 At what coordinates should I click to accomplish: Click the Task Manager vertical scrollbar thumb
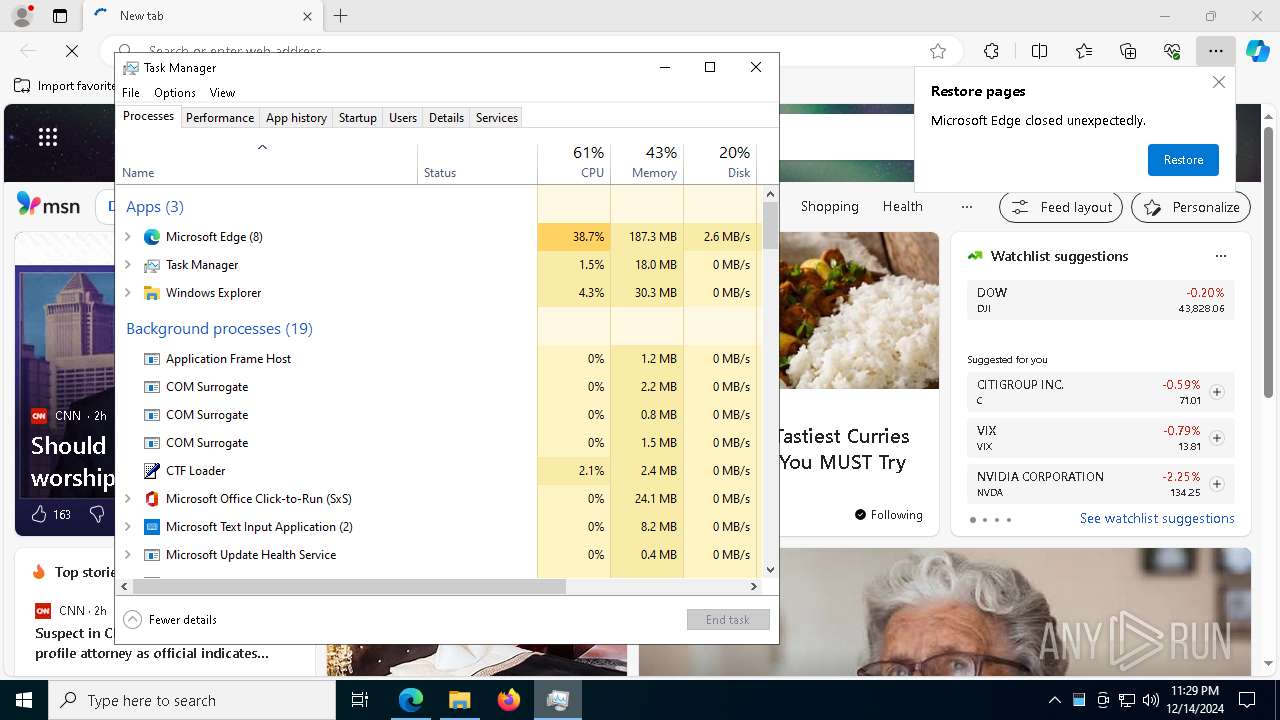[770, 226]
